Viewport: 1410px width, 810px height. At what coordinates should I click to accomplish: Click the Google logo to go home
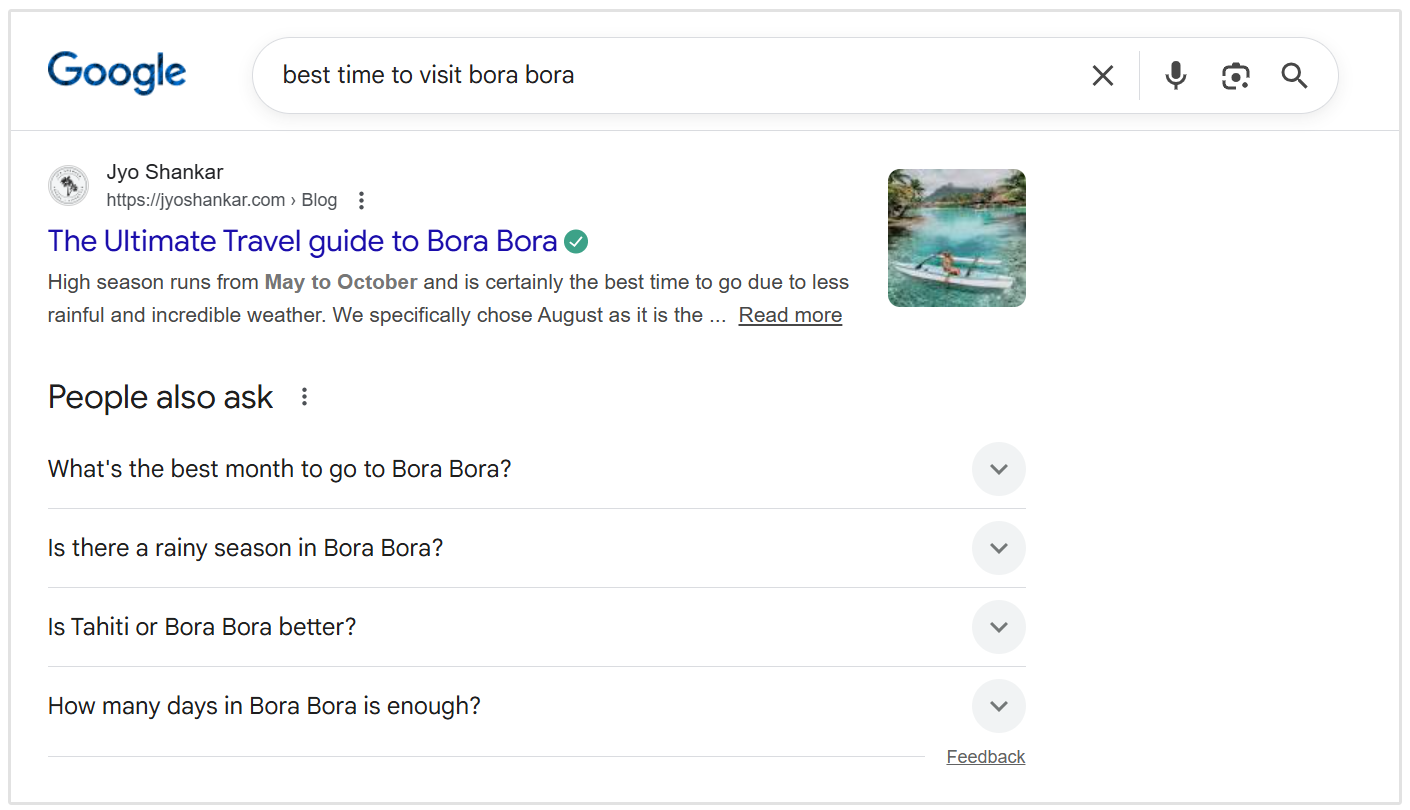116,72
